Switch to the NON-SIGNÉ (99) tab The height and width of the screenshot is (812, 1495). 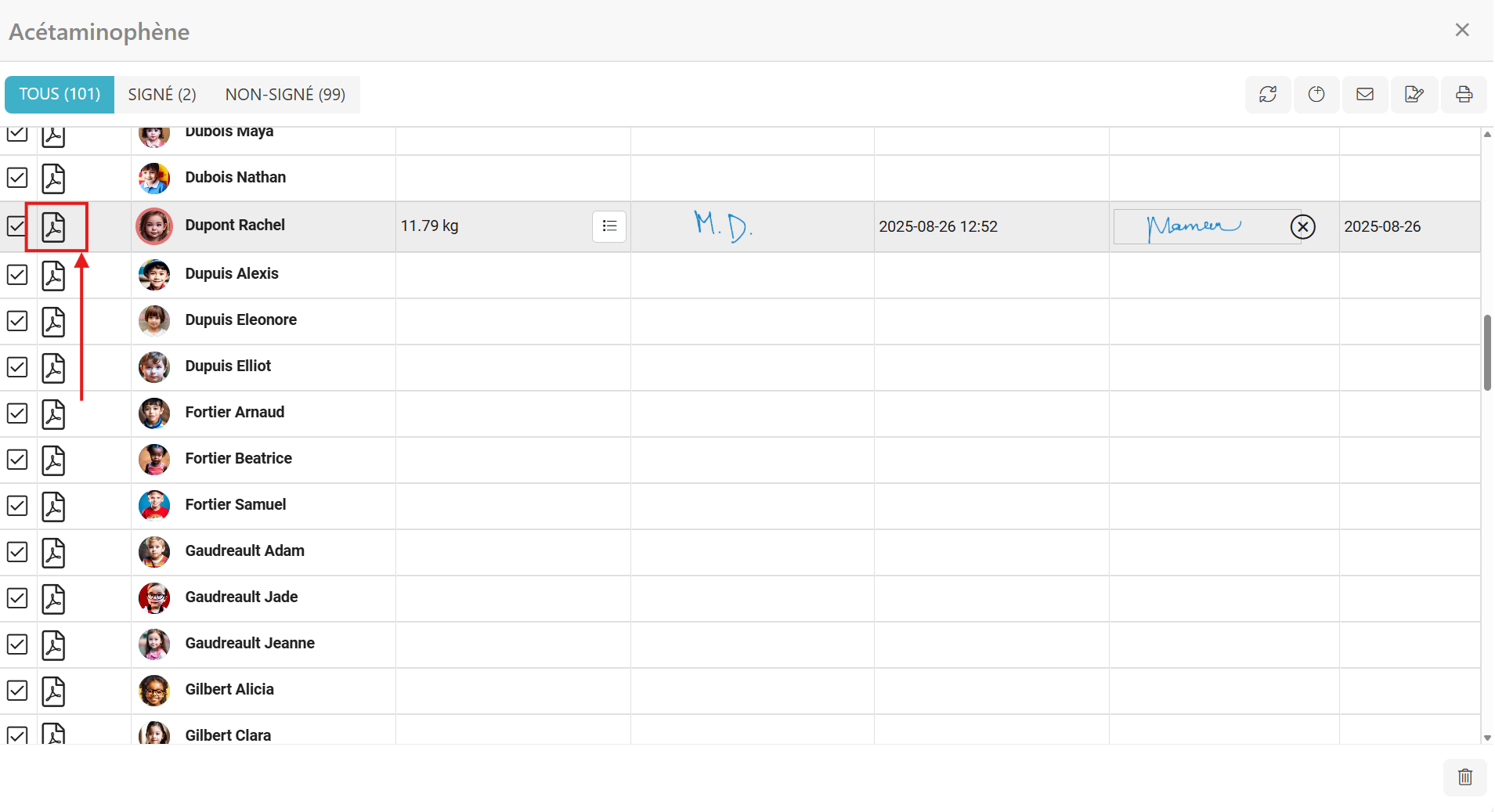point(285,95)
